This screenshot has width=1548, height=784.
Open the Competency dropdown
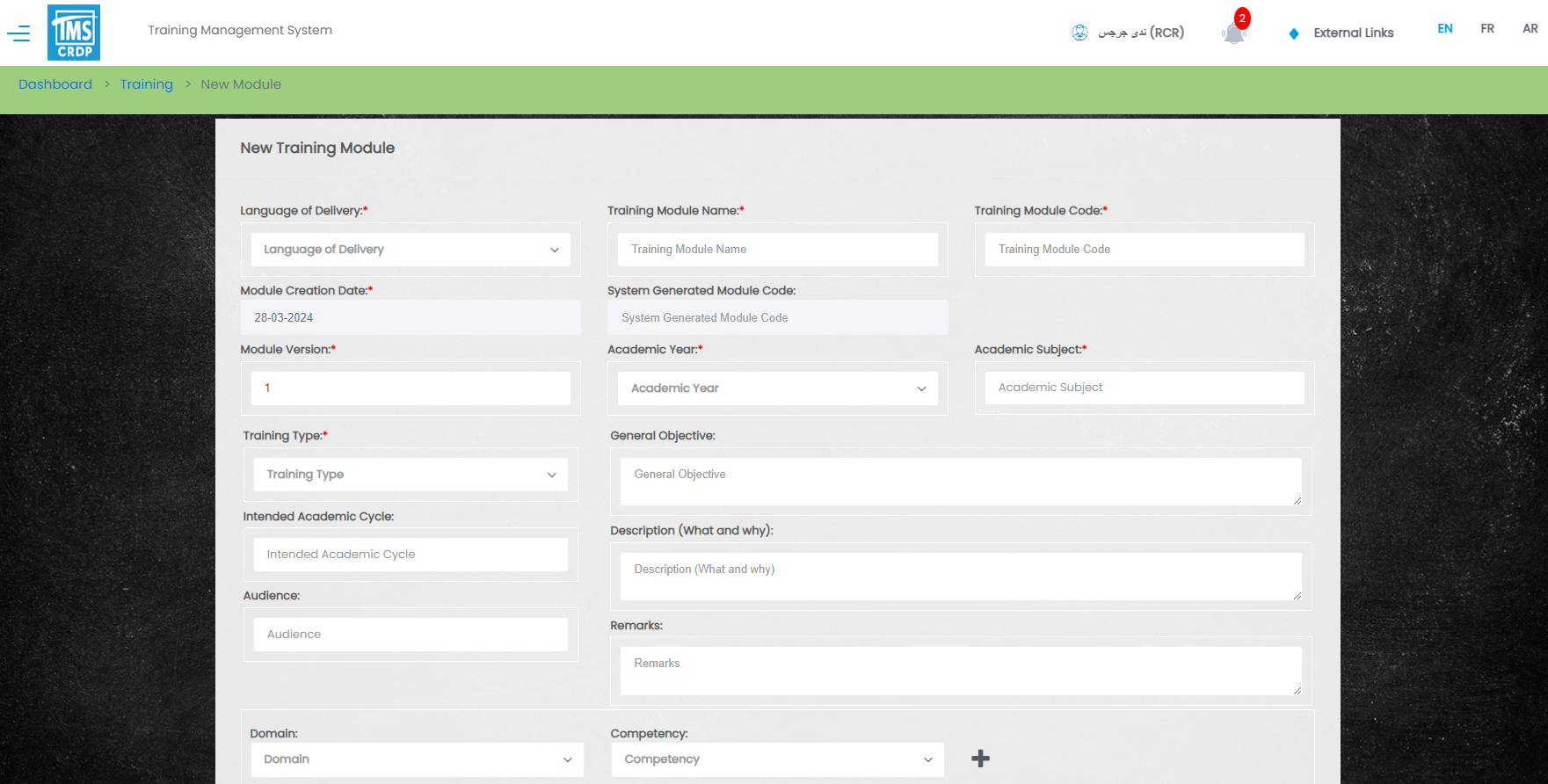point(777,759)
